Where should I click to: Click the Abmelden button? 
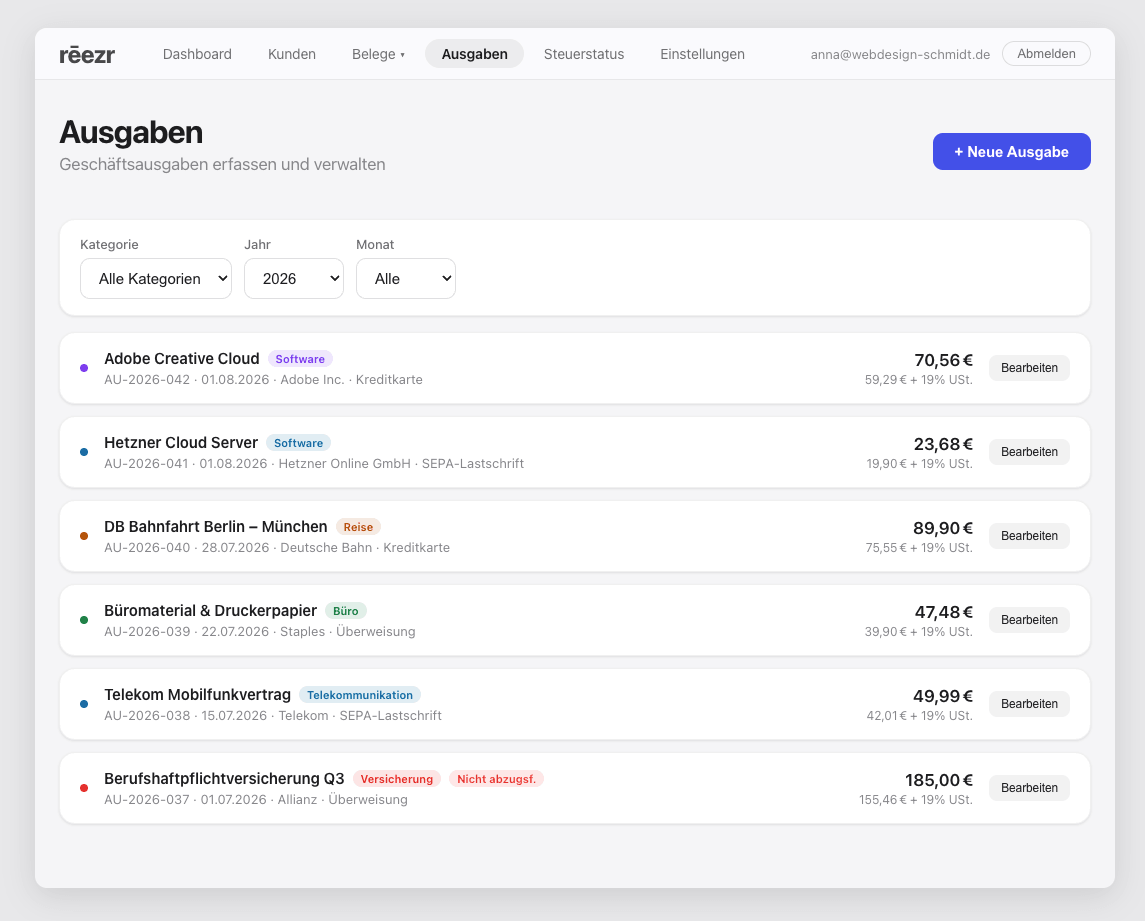[1046, 53]
